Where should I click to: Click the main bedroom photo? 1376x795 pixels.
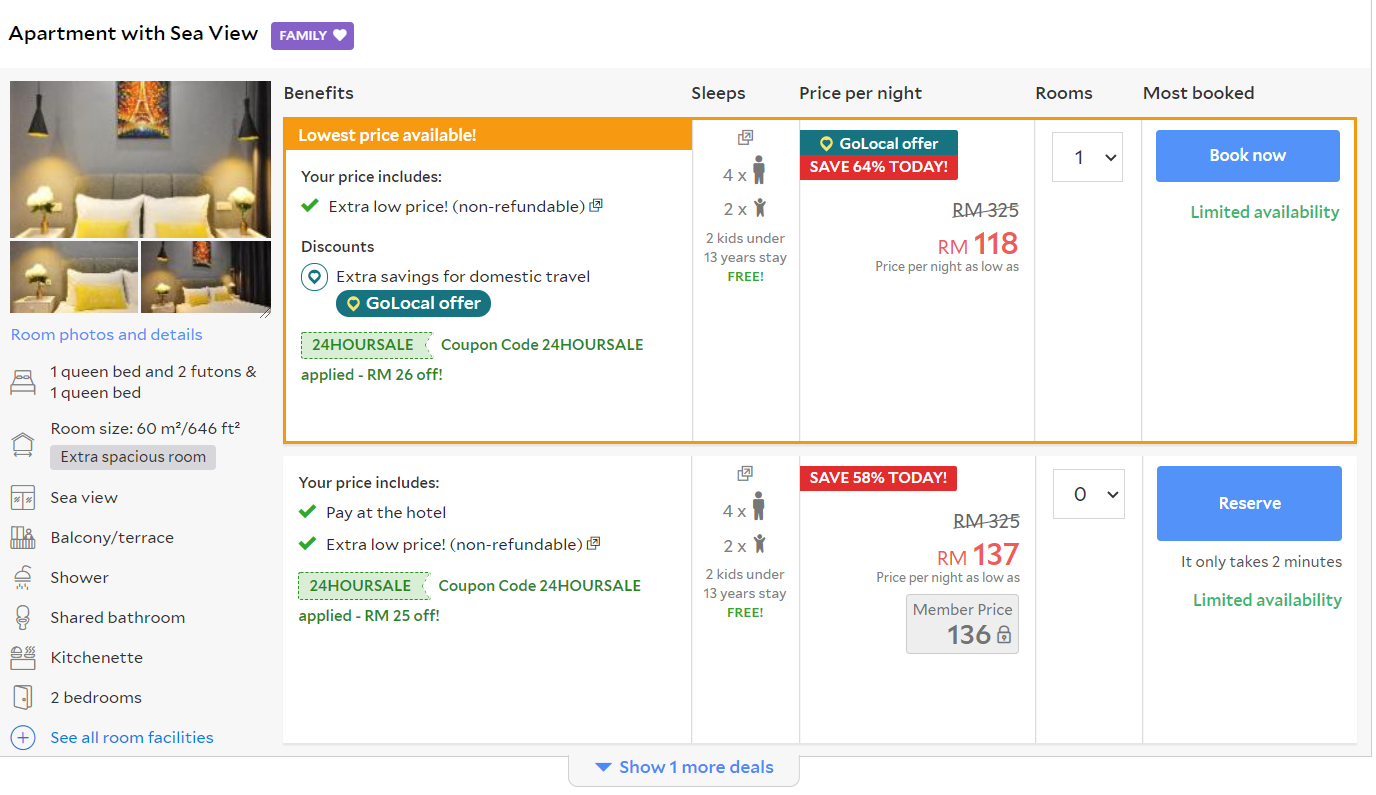[x=140, y=159]
